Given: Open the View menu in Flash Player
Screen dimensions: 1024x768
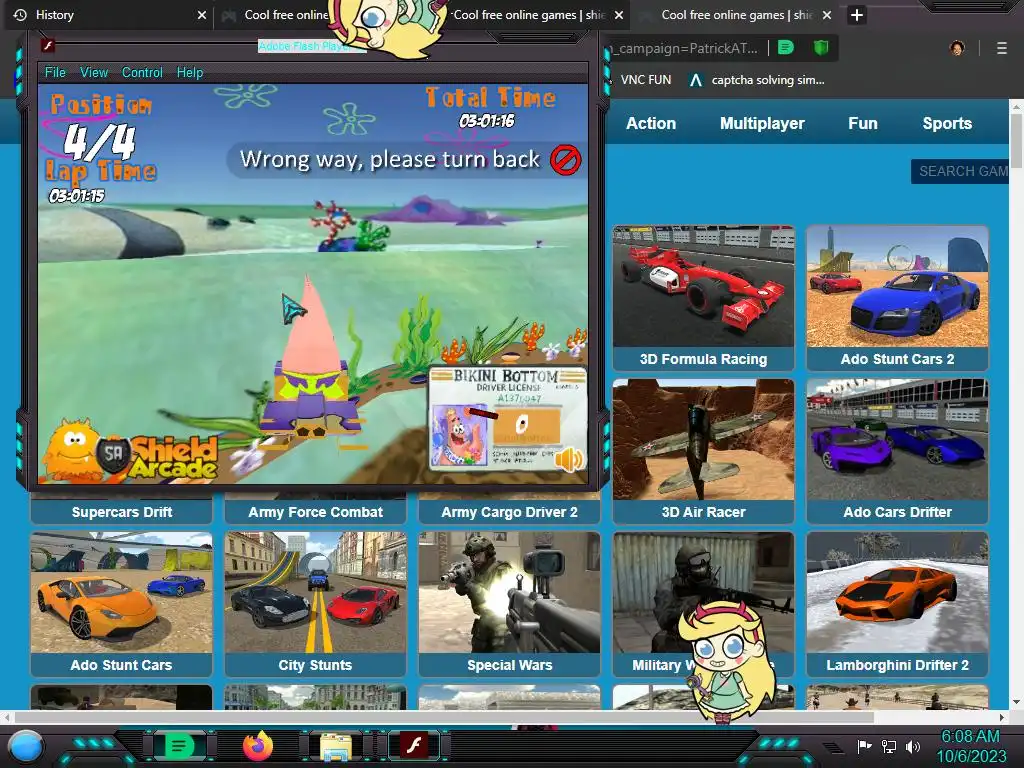Looking at the screenshot, I should point(94,72).
